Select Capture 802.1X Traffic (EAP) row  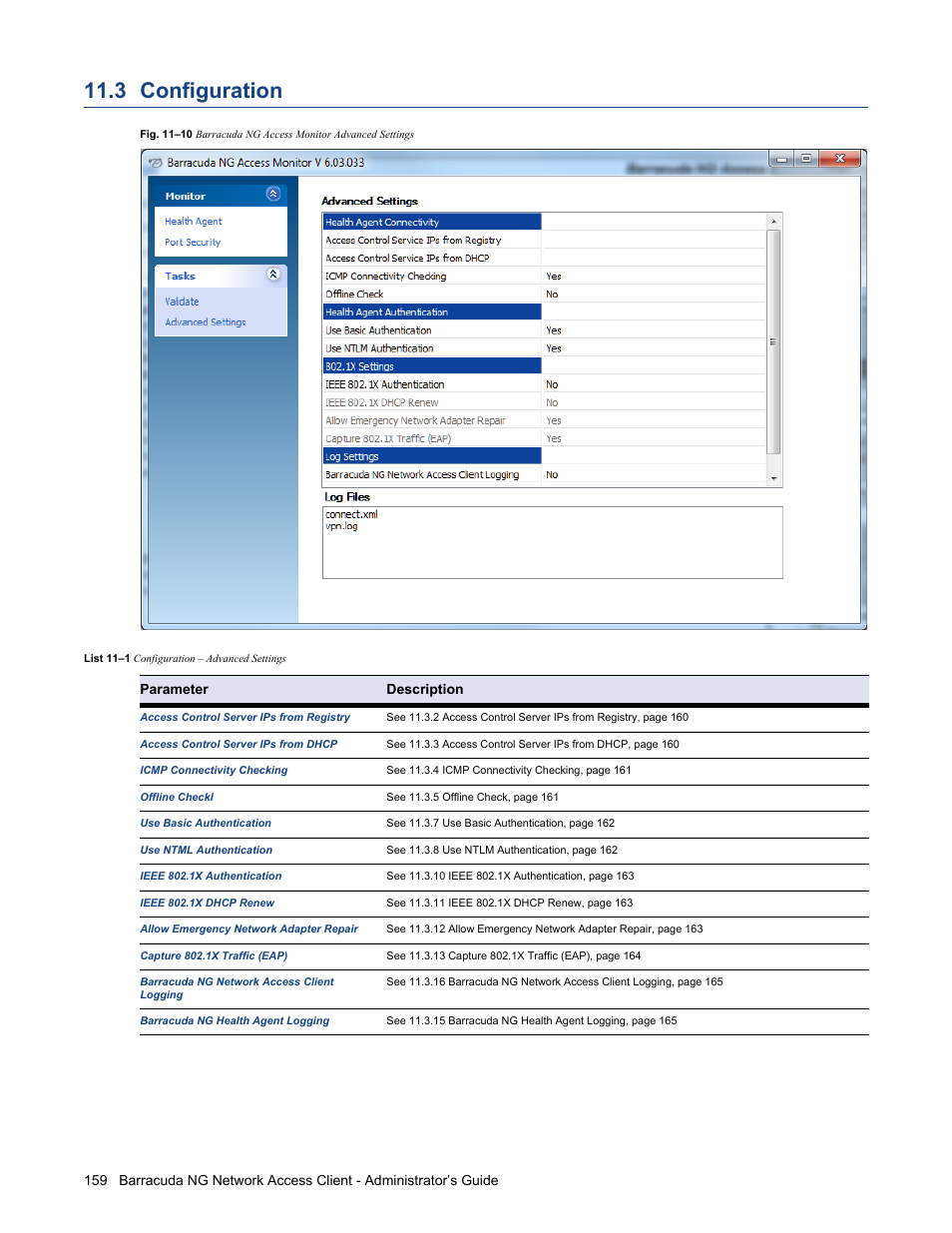(x=544, y=438)
